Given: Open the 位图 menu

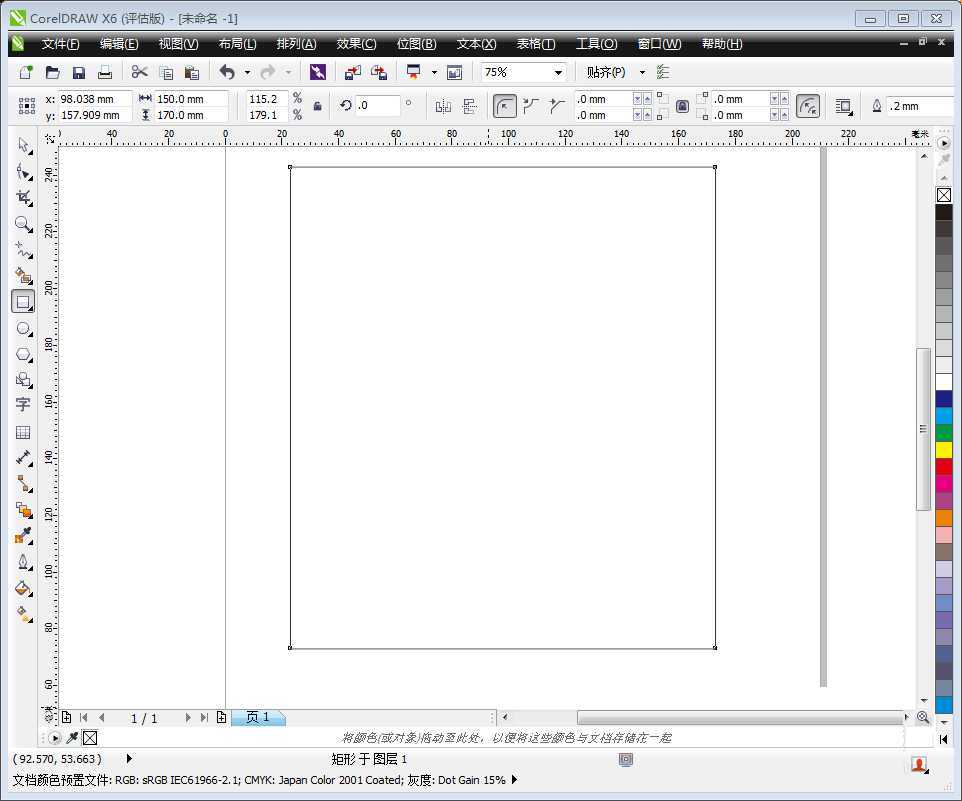Looking at the screenshot, I should (416, 43).
